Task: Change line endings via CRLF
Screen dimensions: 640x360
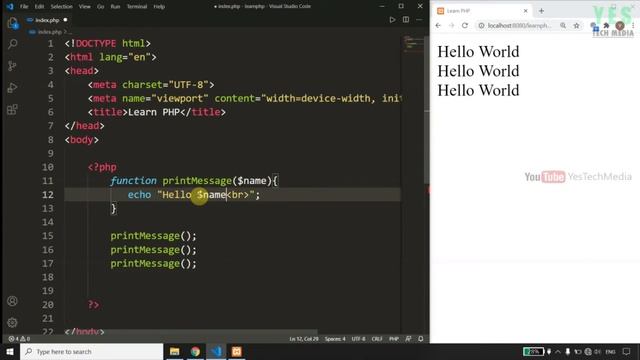Action: (x=377, y=339)
